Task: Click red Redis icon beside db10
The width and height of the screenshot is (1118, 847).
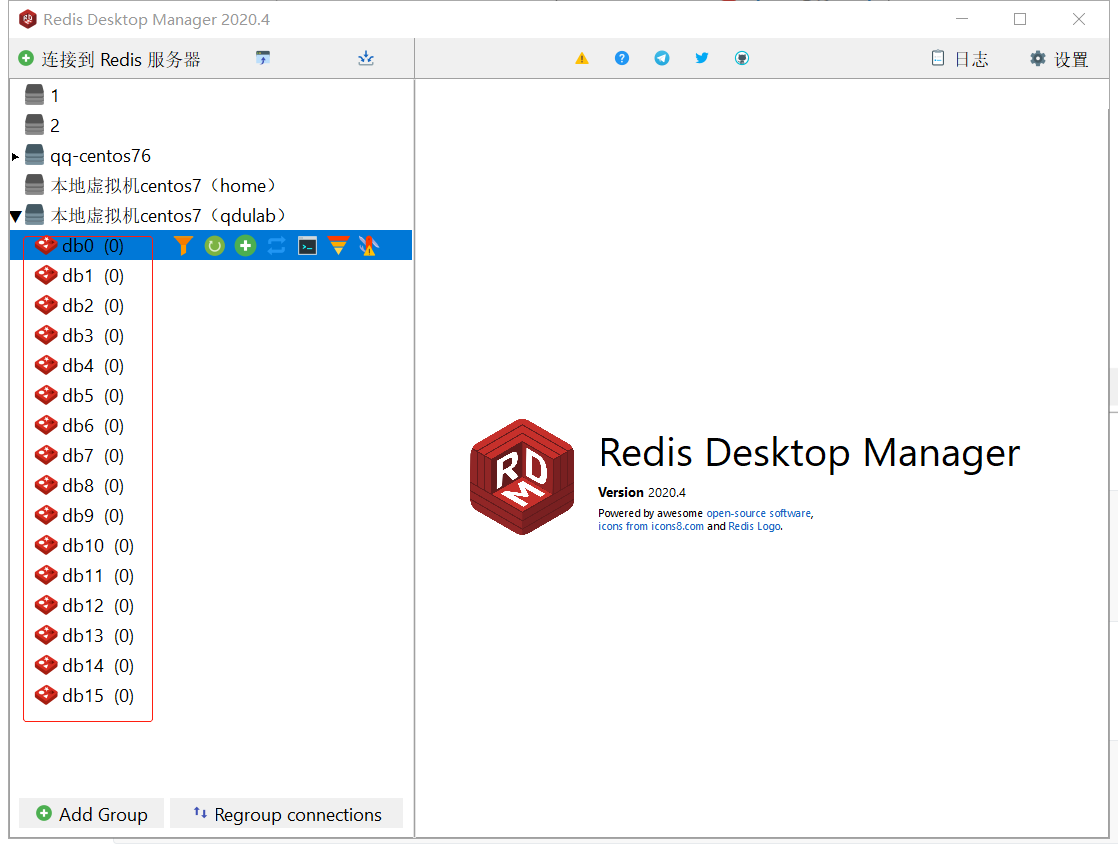Action: coord(46,544)
